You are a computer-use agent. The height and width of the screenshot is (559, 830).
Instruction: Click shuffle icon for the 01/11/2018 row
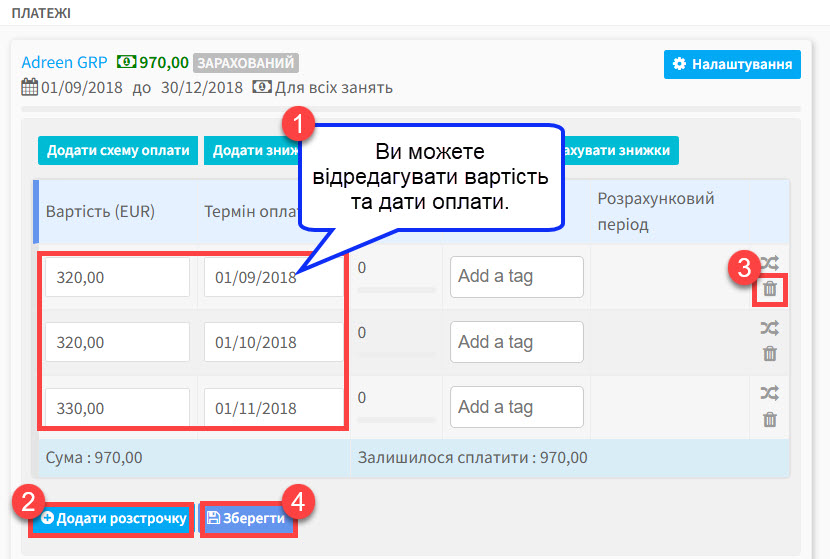tap(769, 393)
